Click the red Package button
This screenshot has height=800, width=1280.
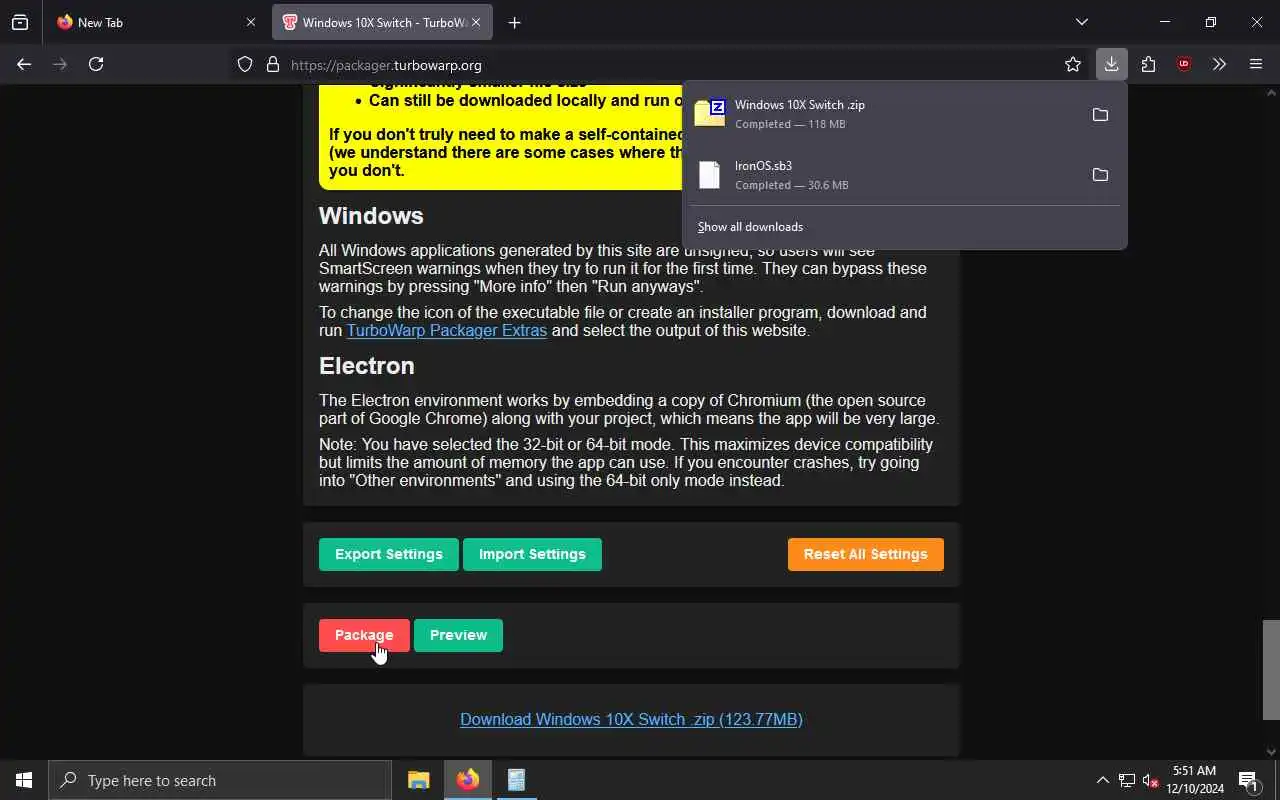click(364, 635)
